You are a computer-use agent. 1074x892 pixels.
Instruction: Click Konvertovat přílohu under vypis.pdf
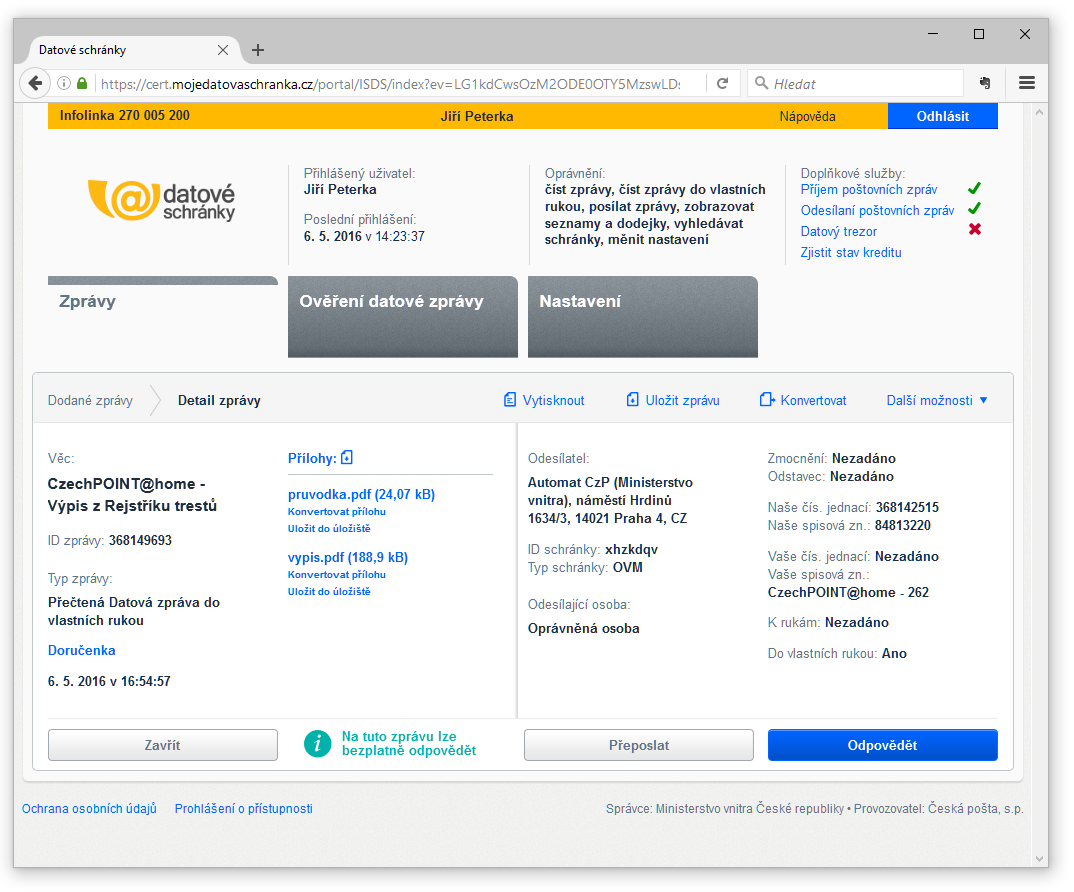[336, 575]
